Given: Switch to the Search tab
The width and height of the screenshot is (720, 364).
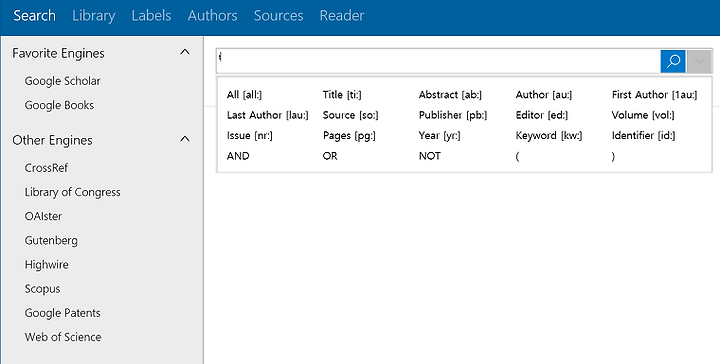Looking at the screenshot, I should coord(34,16).
